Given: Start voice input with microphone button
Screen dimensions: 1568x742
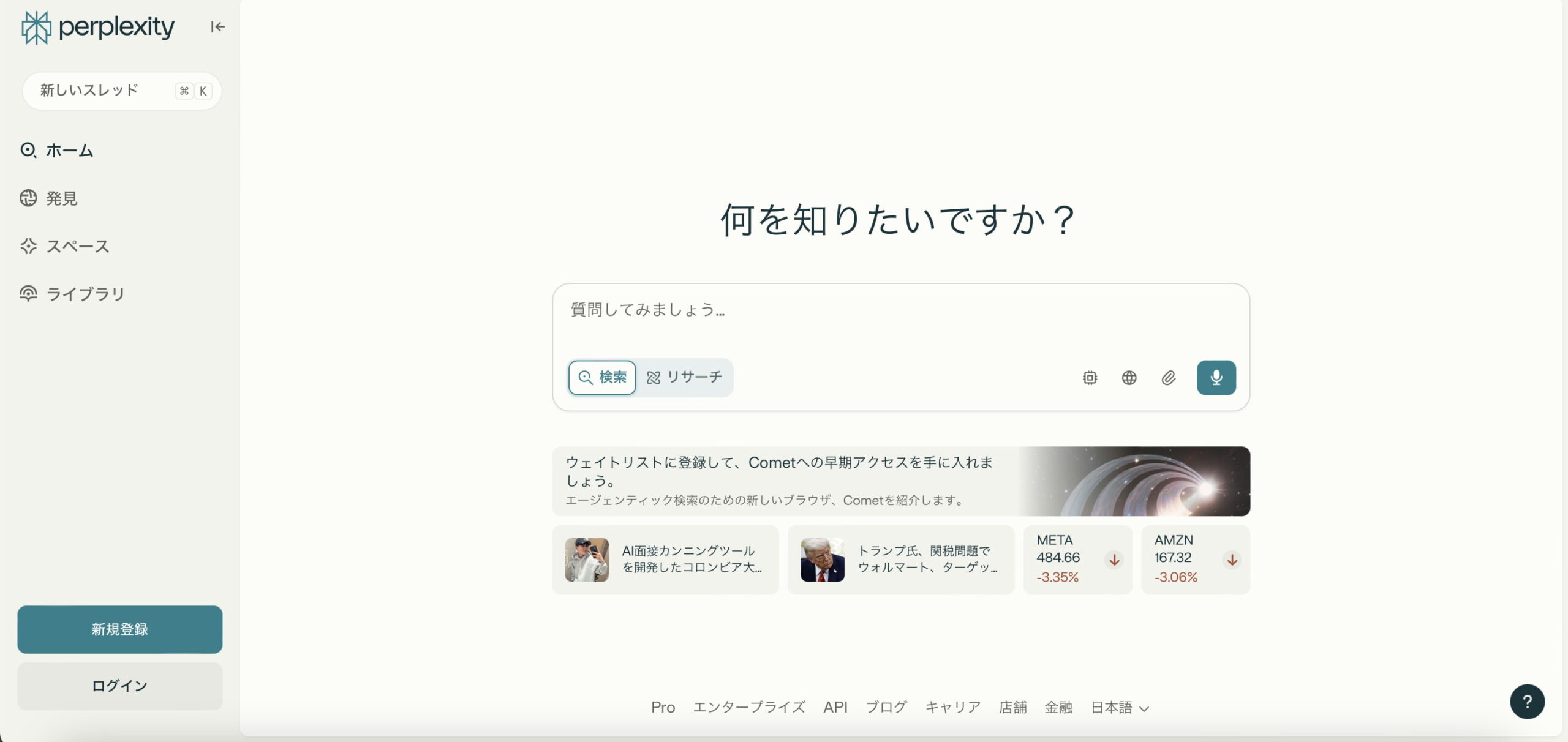Looking at the screenshot, I should point(1216,378).
